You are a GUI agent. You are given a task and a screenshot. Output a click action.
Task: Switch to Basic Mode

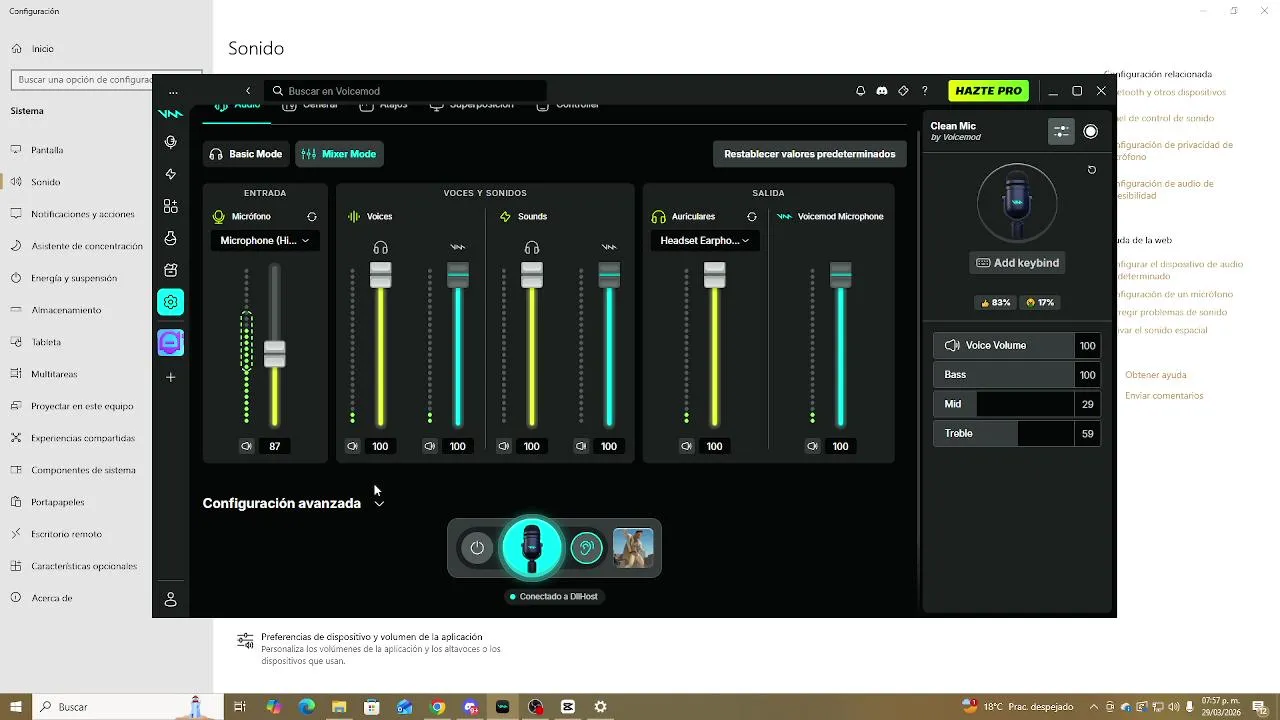pyautogui.click(x=246, y=154)
